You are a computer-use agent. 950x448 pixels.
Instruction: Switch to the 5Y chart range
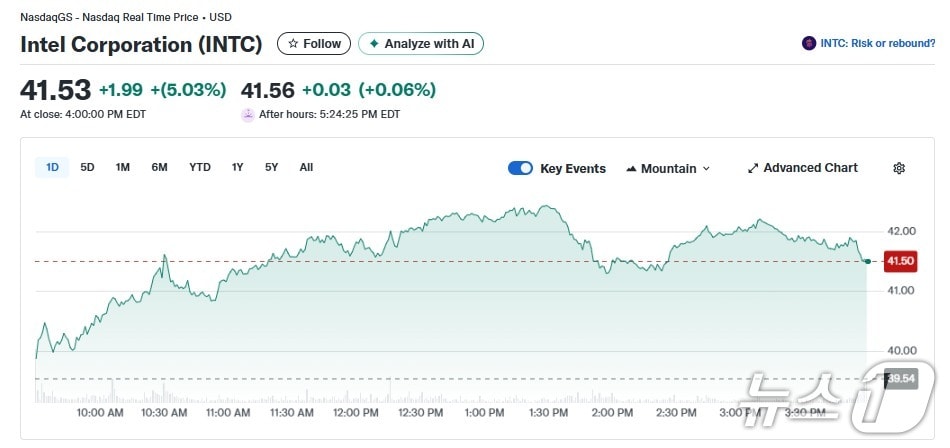[x=271, y=167]
